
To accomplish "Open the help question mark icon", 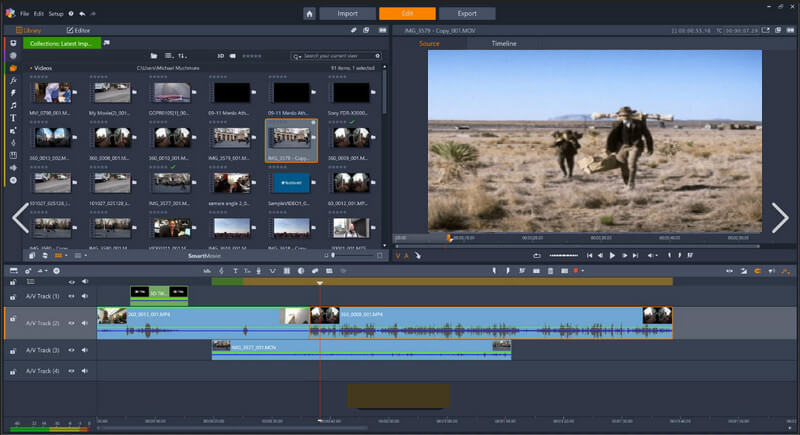I will tap(71, 14).
